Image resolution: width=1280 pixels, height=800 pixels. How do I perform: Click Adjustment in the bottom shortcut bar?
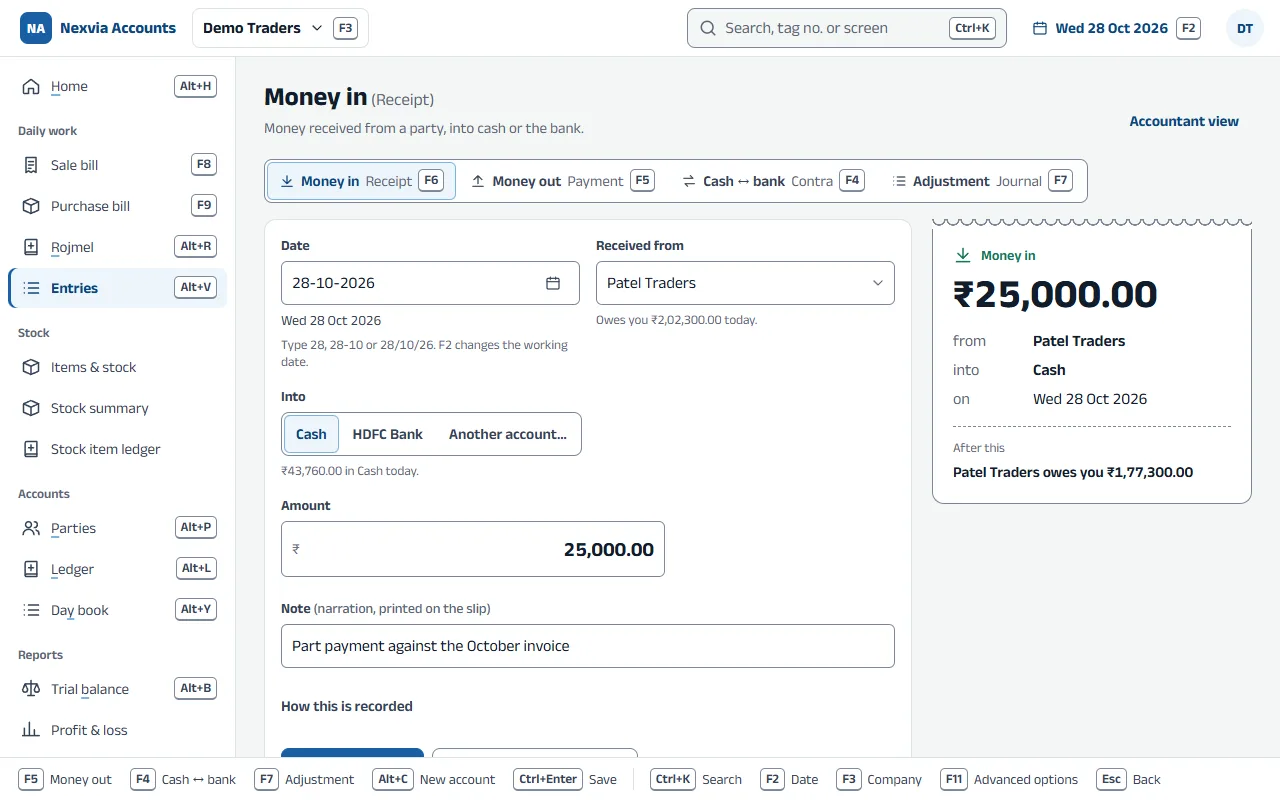pos(304,779)
